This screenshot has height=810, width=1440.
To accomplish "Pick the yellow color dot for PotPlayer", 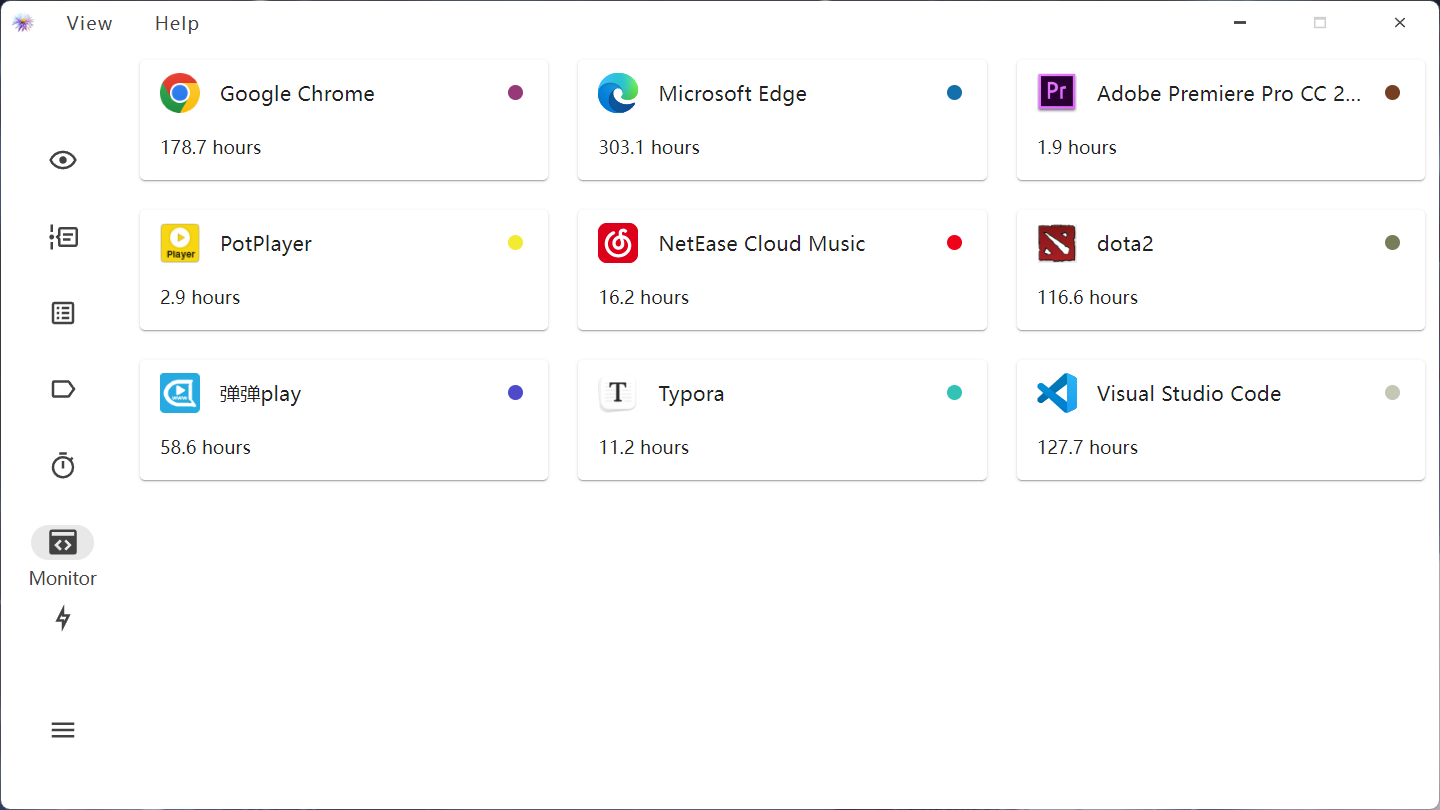I will (516, 243).
